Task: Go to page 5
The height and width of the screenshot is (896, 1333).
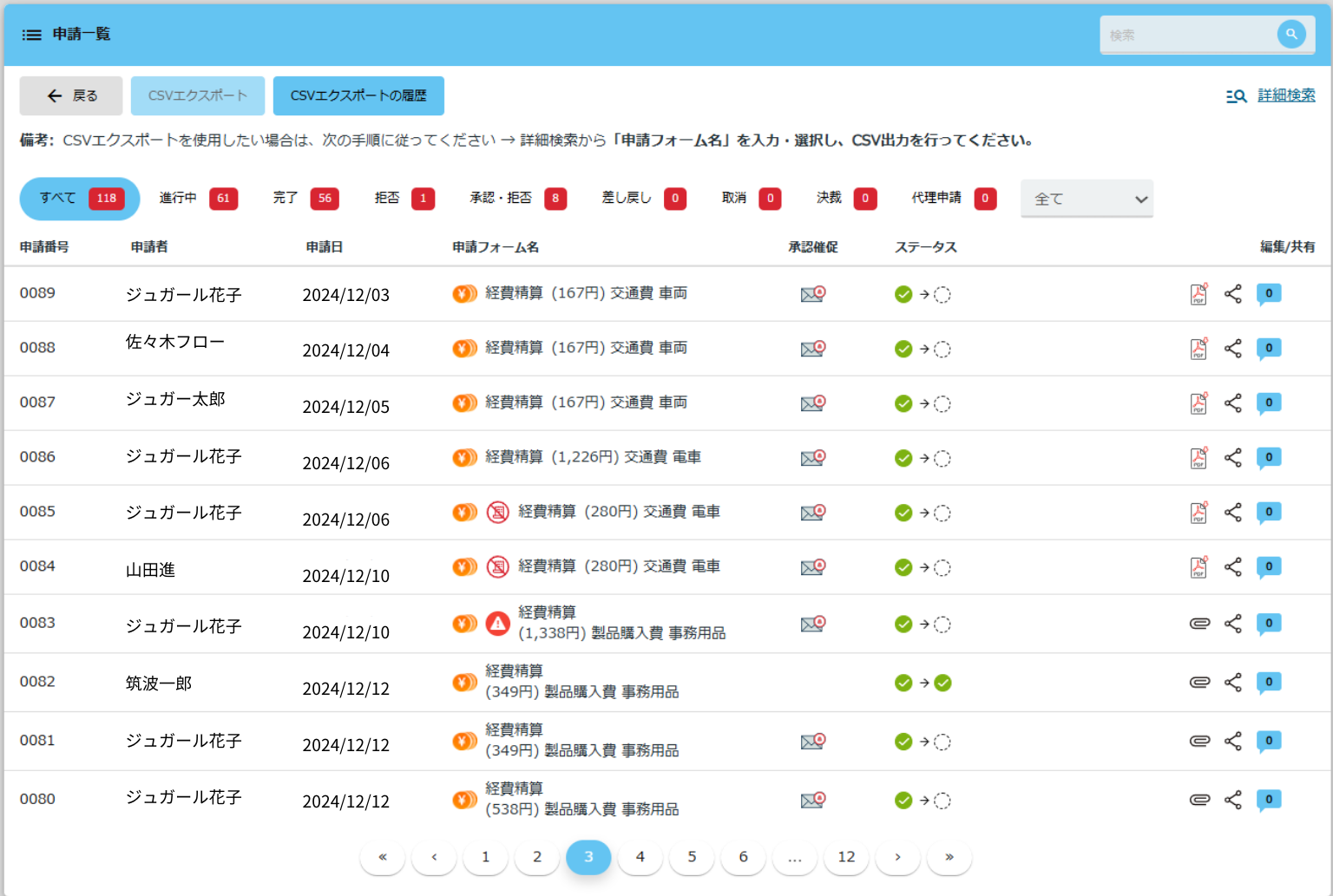Action: pyautogui.click(x=692, y=857)
